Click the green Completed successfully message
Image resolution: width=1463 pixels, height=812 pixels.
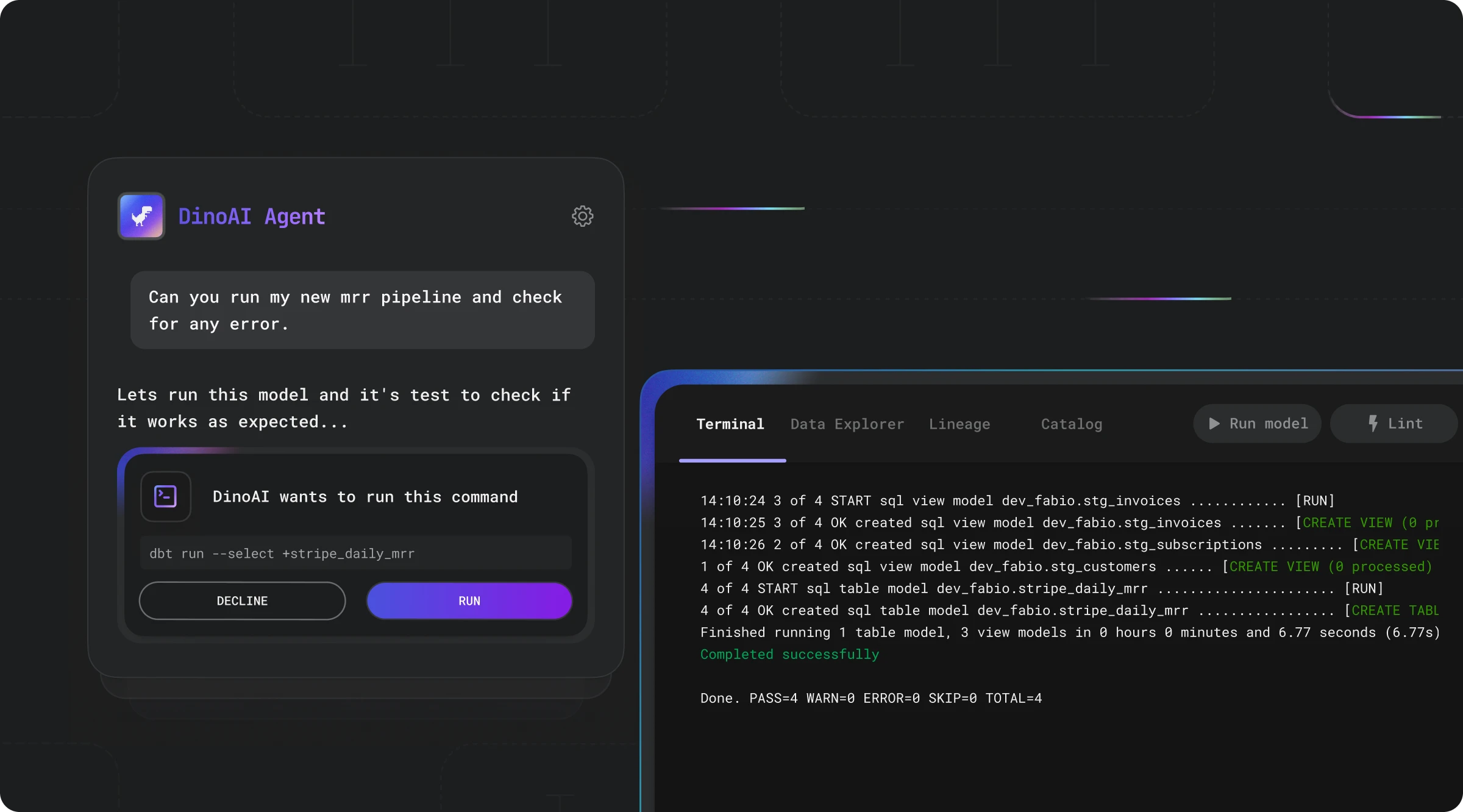(789, 654)
